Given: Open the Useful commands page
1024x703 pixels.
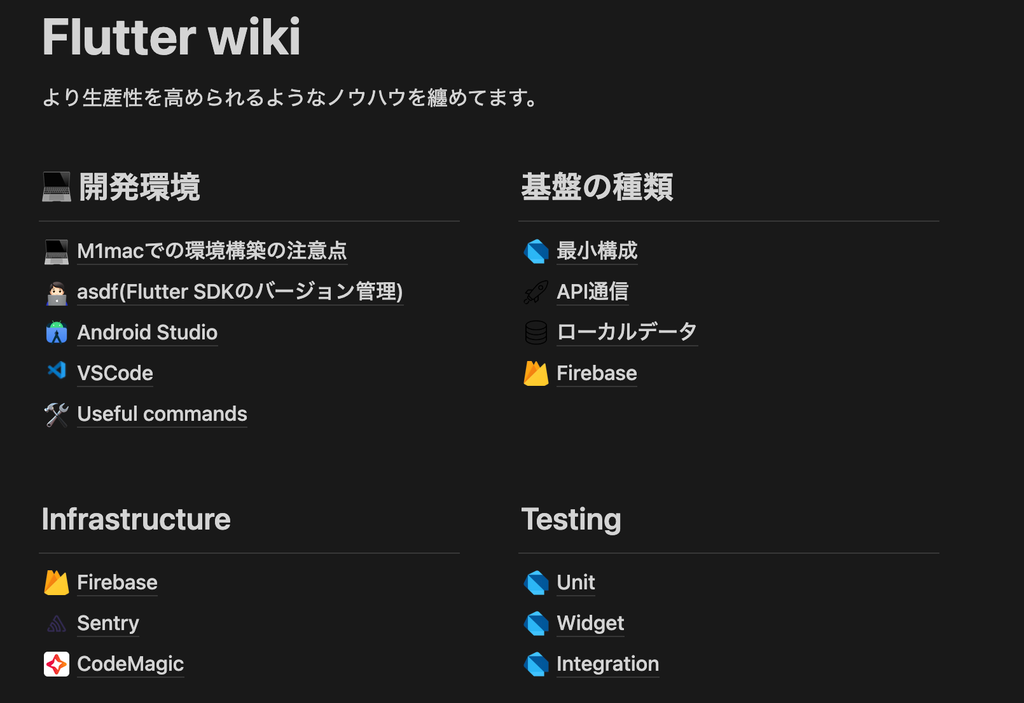Looking at the screenshot, I should point(162,414).
